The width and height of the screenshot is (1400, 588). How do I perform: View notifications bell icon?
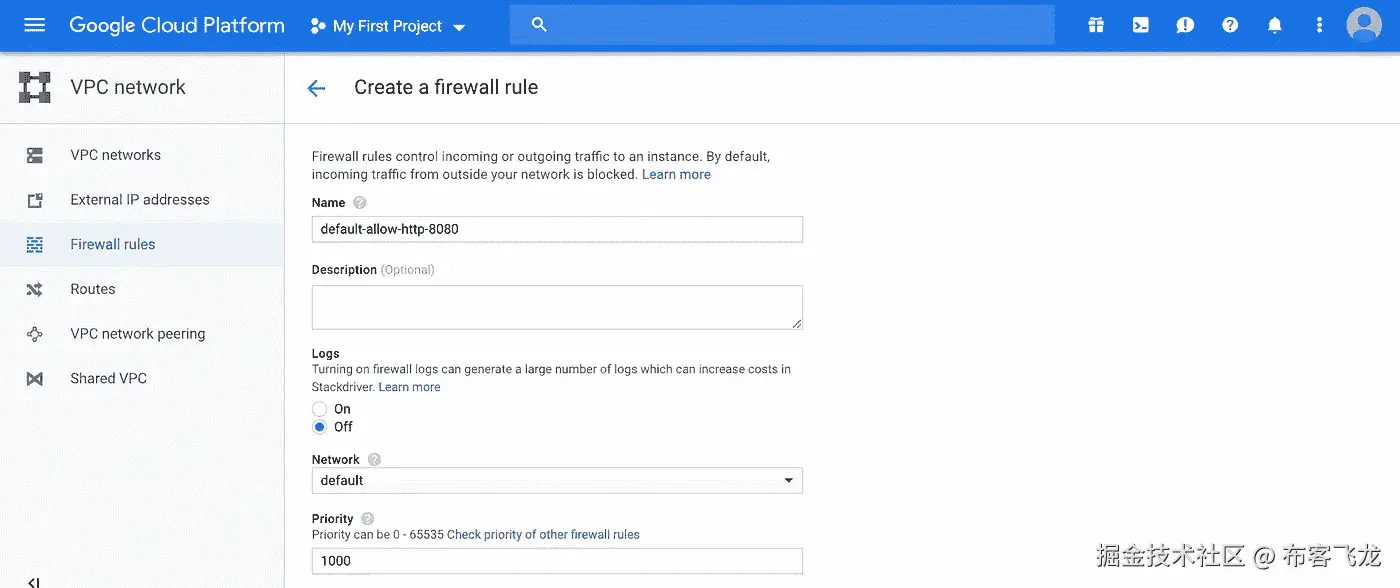1275,25
